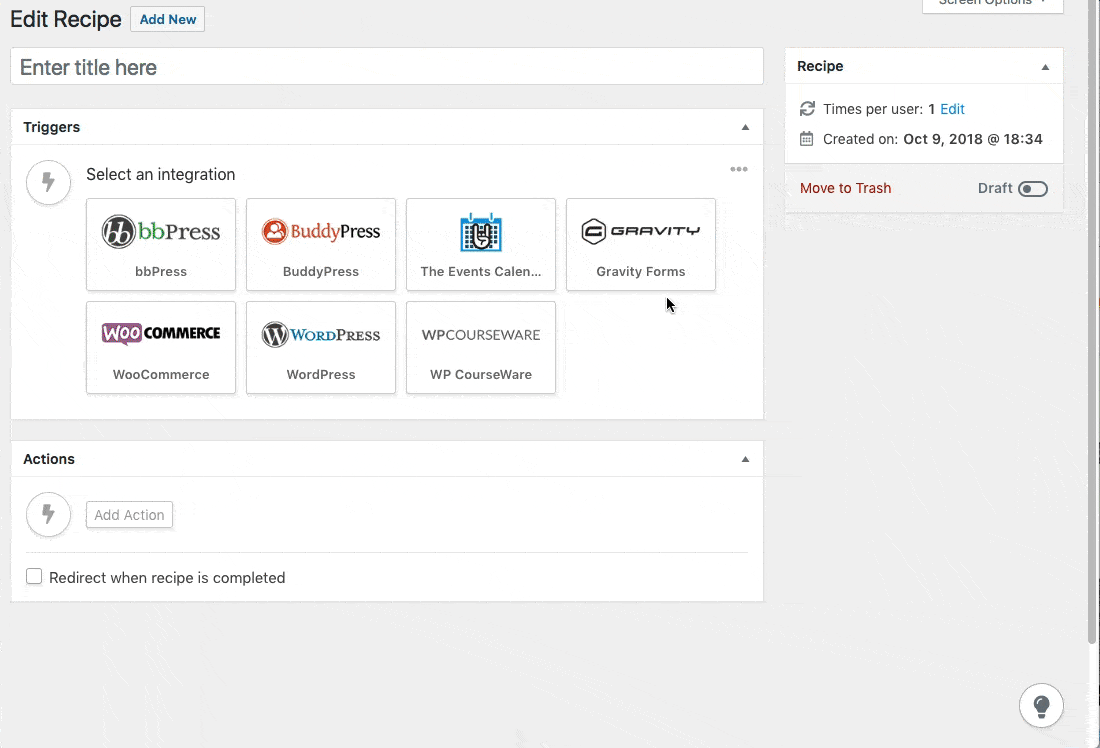Click the Select an integration heading
Viewport: 1100px width, 748px height.
coord(161,174)
